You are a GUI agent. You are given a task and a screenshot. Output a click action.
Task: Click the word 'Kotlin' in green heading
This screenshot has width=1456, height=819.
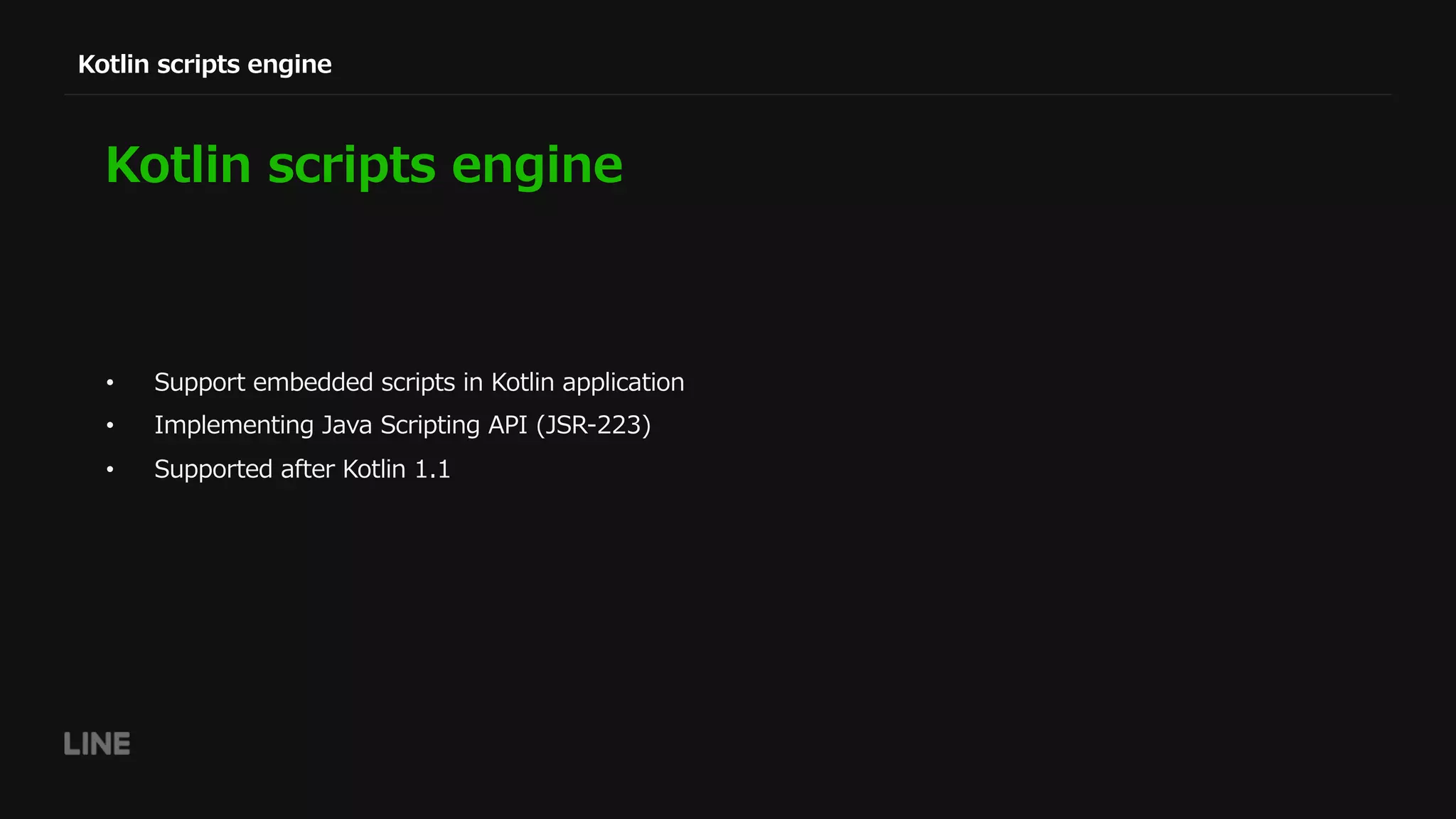[x=178, y=165]
